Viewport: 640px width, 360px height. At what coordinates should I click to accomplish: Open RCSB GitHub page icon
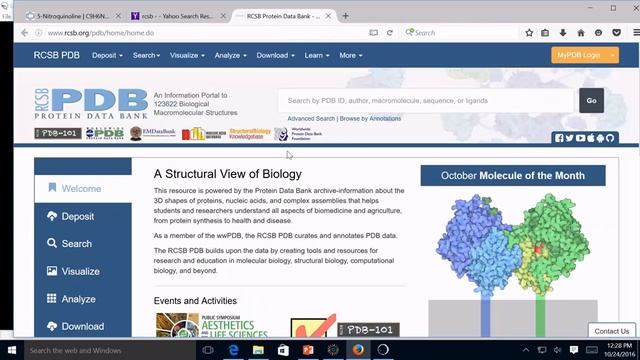[x=610, y=138]
